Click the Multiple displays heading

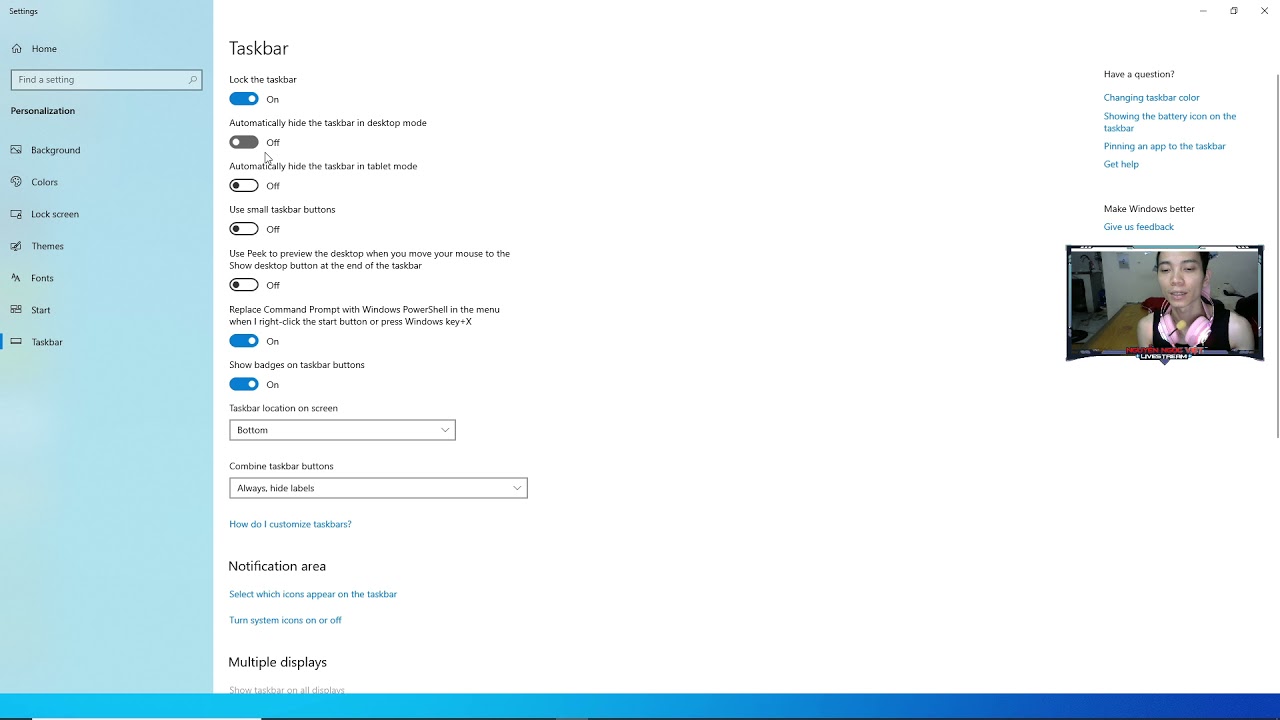277,662
